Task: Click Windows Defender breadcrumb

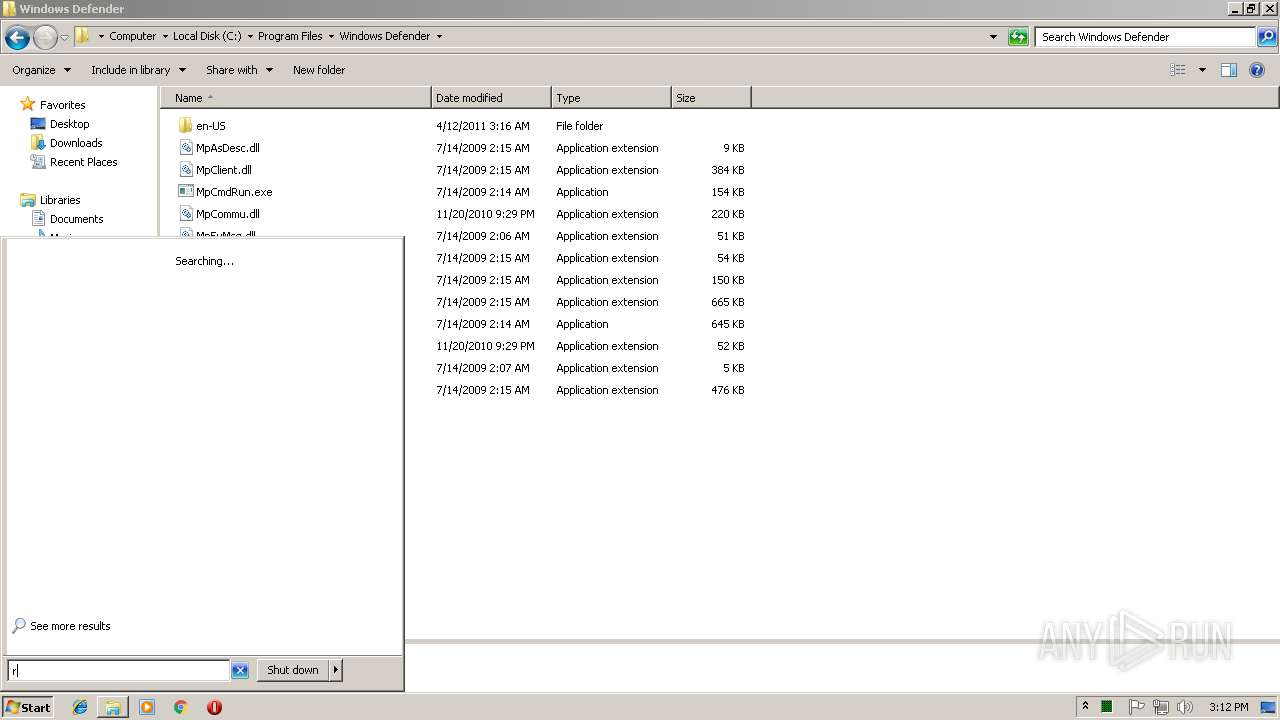Action: [385, 36]
